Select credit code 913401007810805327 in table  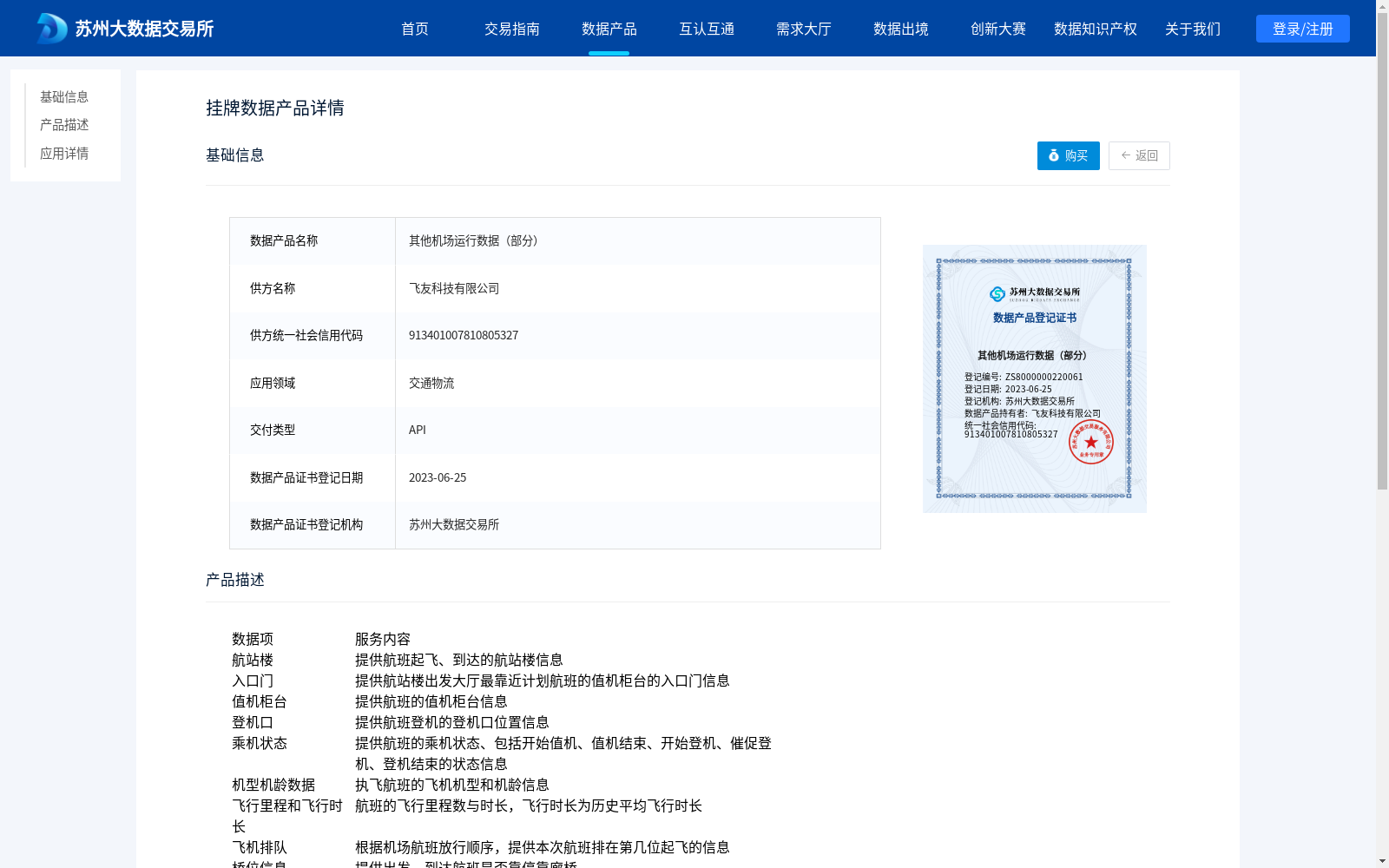464,335
